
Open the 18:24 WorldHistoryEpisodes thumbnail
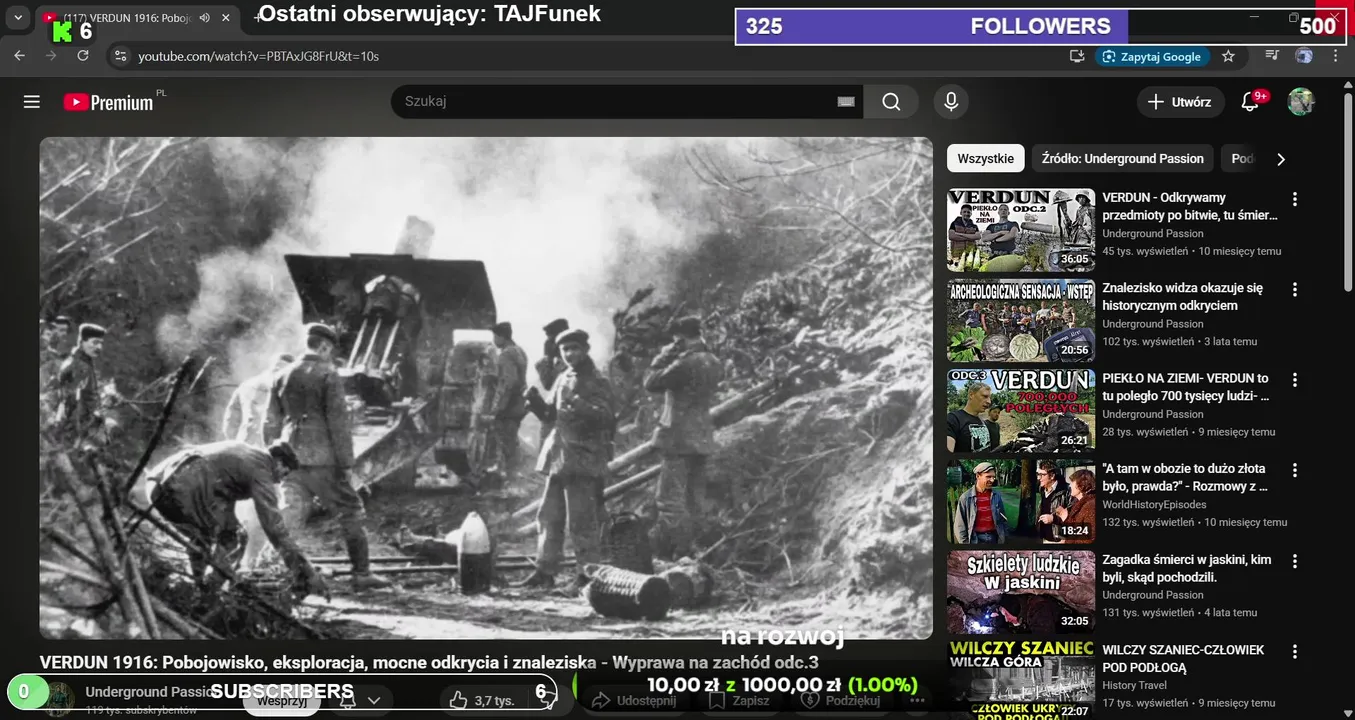[x=1021, y=501]
